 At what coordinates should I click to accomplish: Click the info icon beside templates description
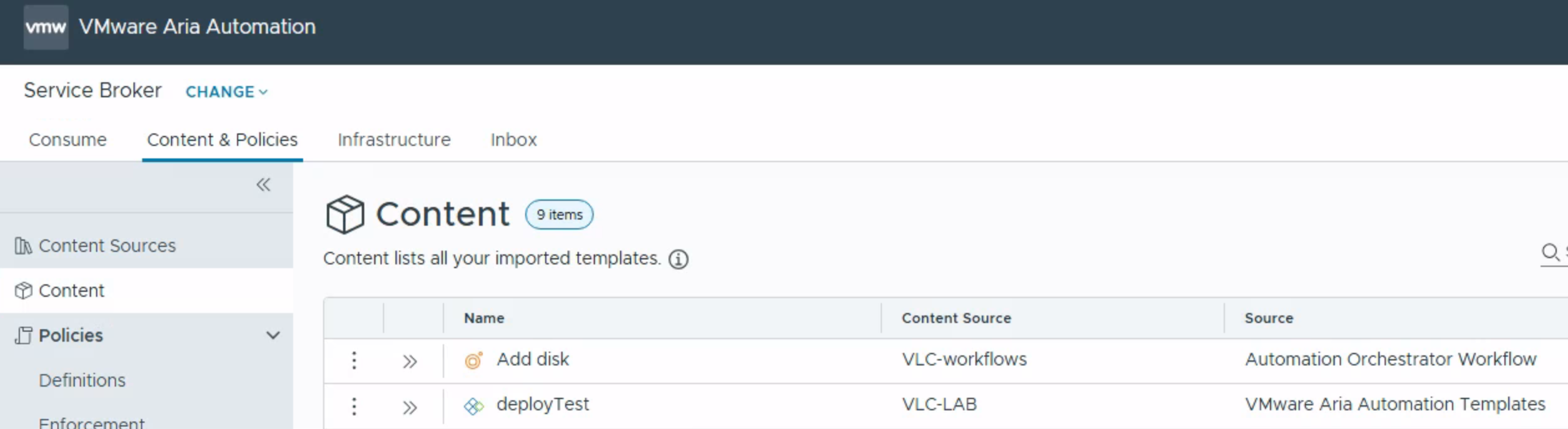679,259
